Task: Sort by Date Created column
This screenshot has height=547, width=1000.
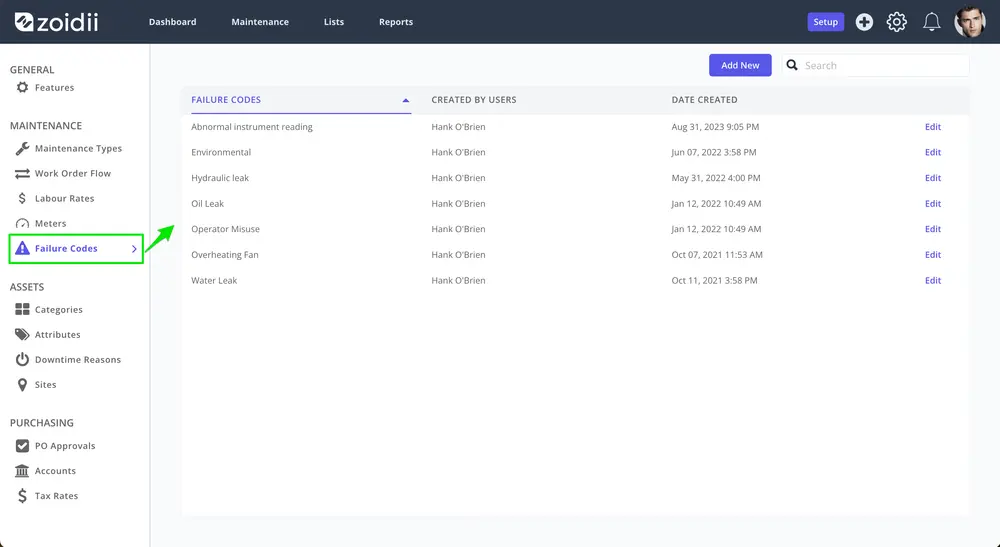Action: click(704, 100)
